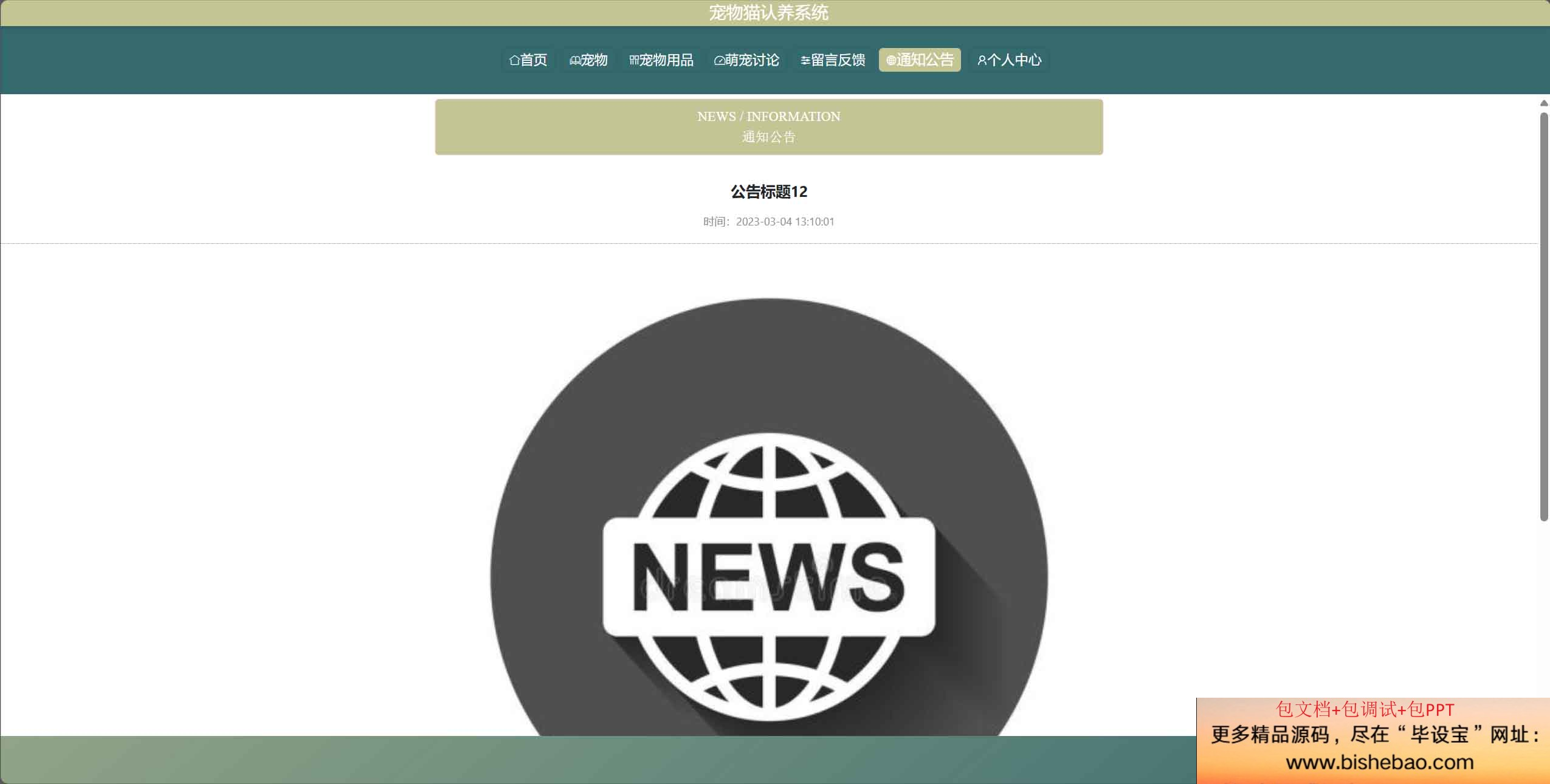
Task: Click the icon next to 宠物
Action: click(574, 60)
